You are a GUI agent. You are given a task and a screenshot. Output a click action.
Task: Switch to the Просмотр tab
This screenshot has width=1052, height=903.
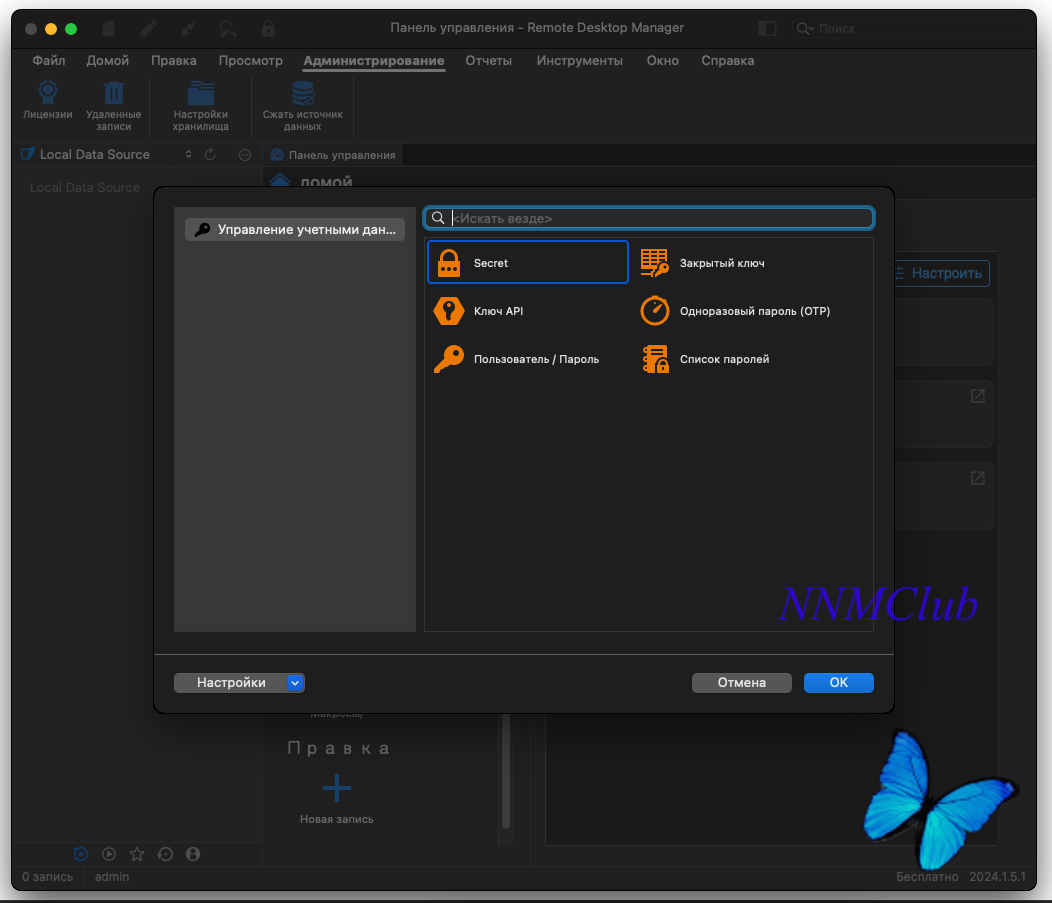point(250,60)
